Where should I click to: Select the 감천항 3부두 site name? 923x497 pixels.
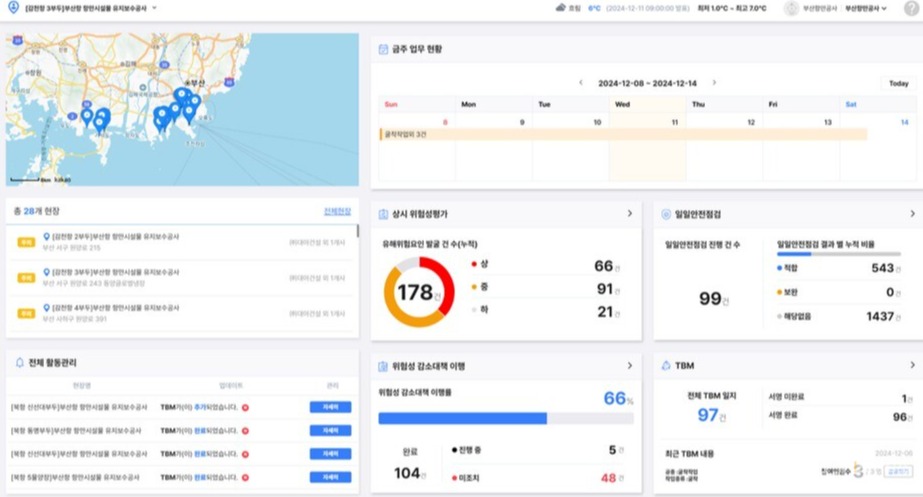pyautogui.click(x=115, y=272)
